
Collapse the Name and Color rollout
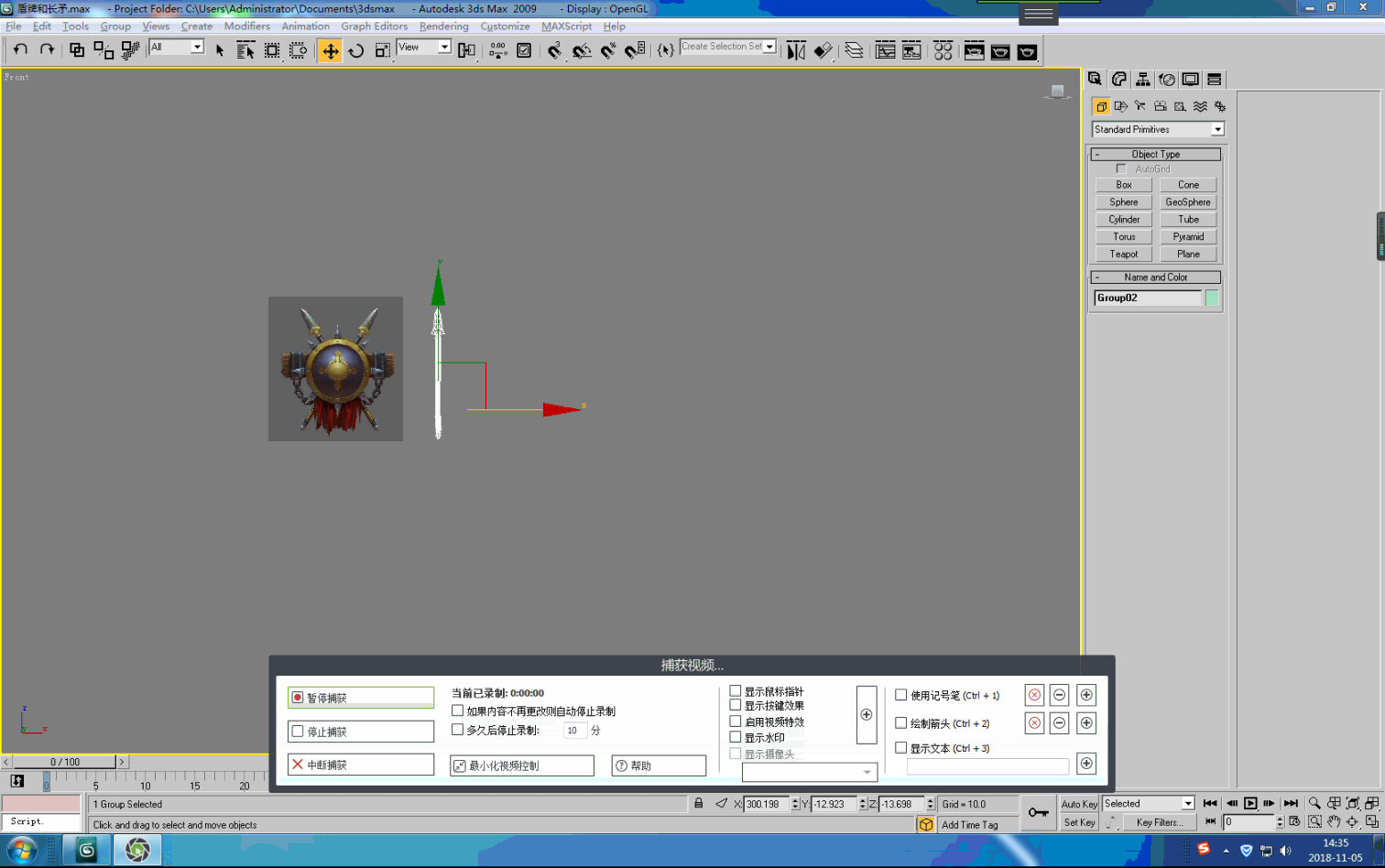coord(1156,277)
